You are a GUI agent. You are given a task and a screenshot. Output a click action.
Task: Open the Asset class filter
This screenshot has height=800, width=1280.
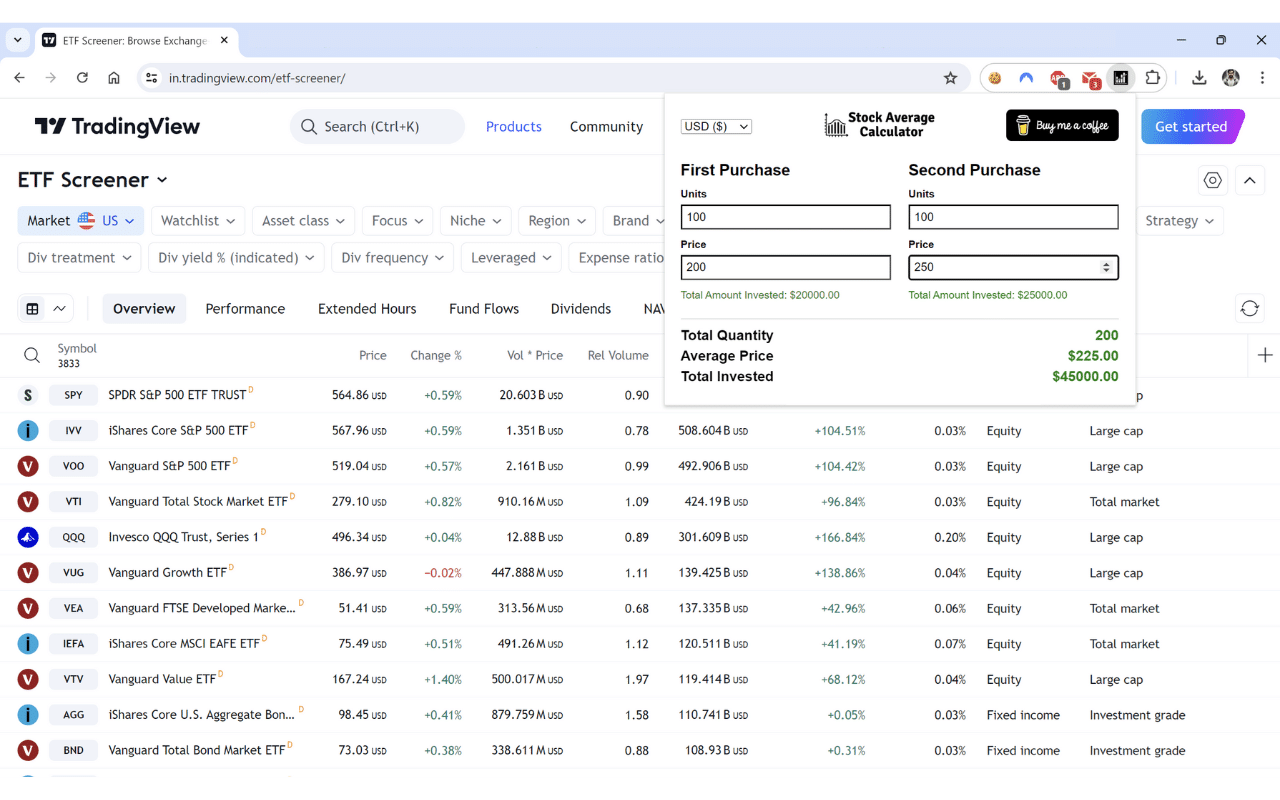(303, 221)
